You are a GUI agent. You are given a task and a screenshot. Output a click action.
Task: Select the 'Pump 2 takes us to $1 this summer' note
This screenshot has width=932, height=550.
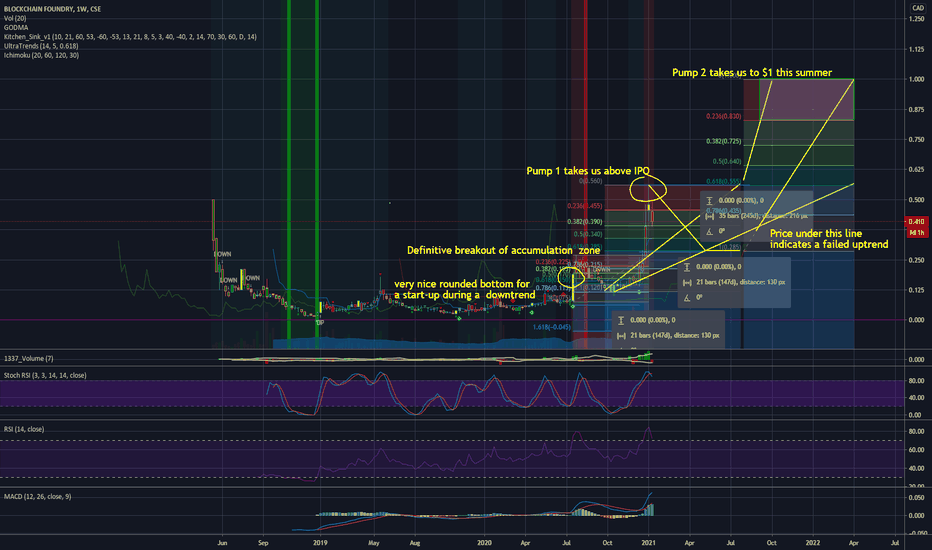[752, 73]
